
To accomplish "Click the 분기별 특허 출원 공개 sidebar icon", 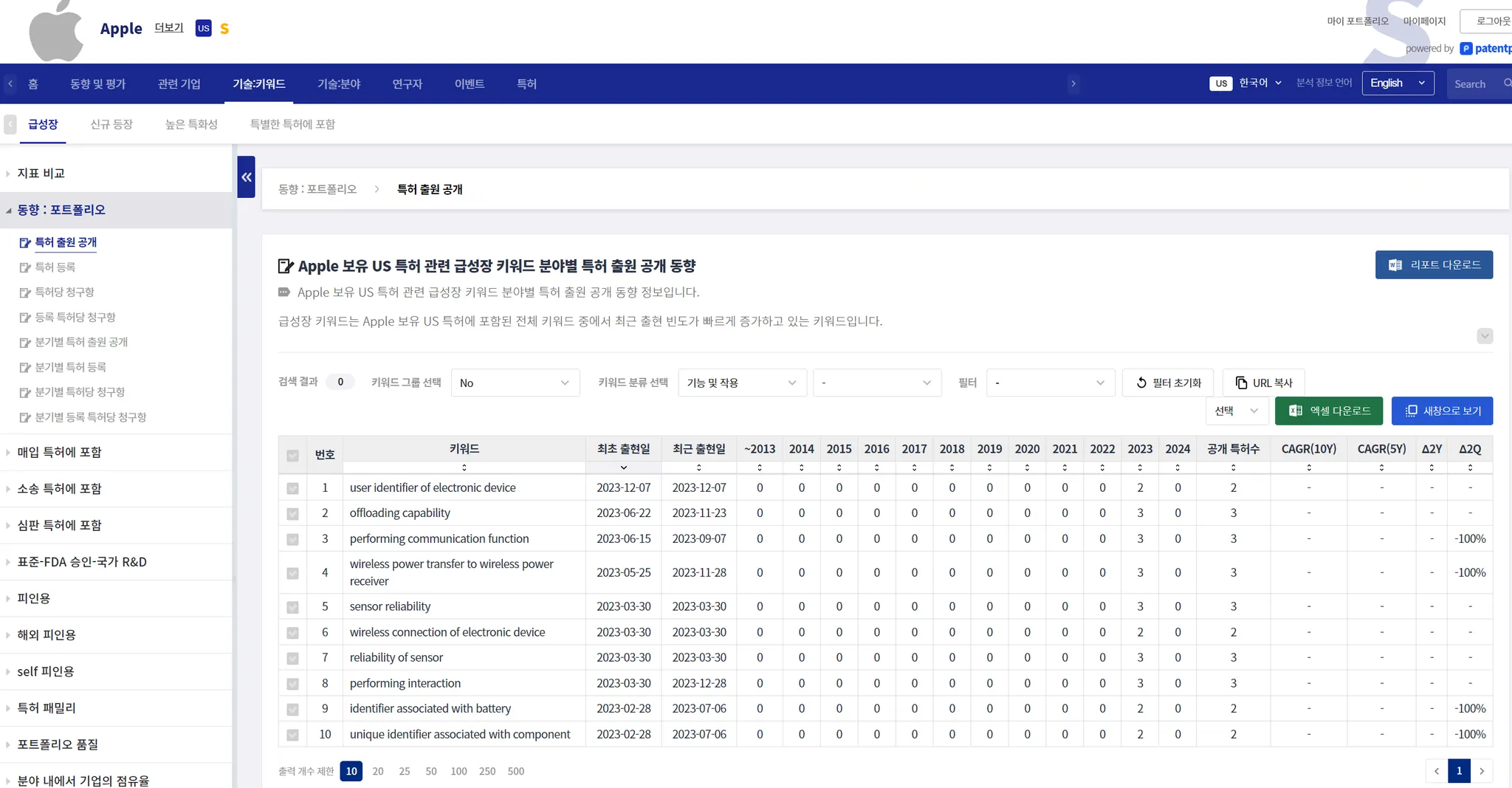I will (25, 343).
